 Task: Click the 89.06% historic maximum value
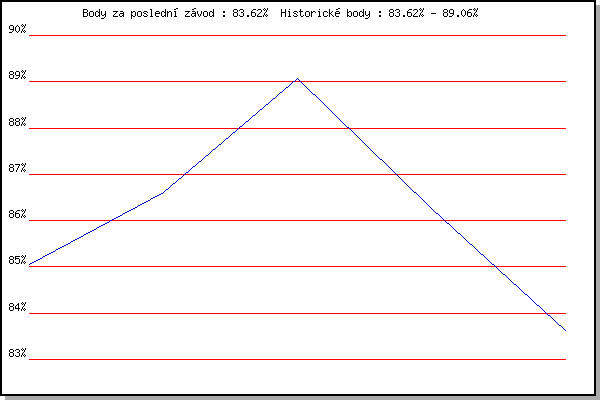click(458, 14)
